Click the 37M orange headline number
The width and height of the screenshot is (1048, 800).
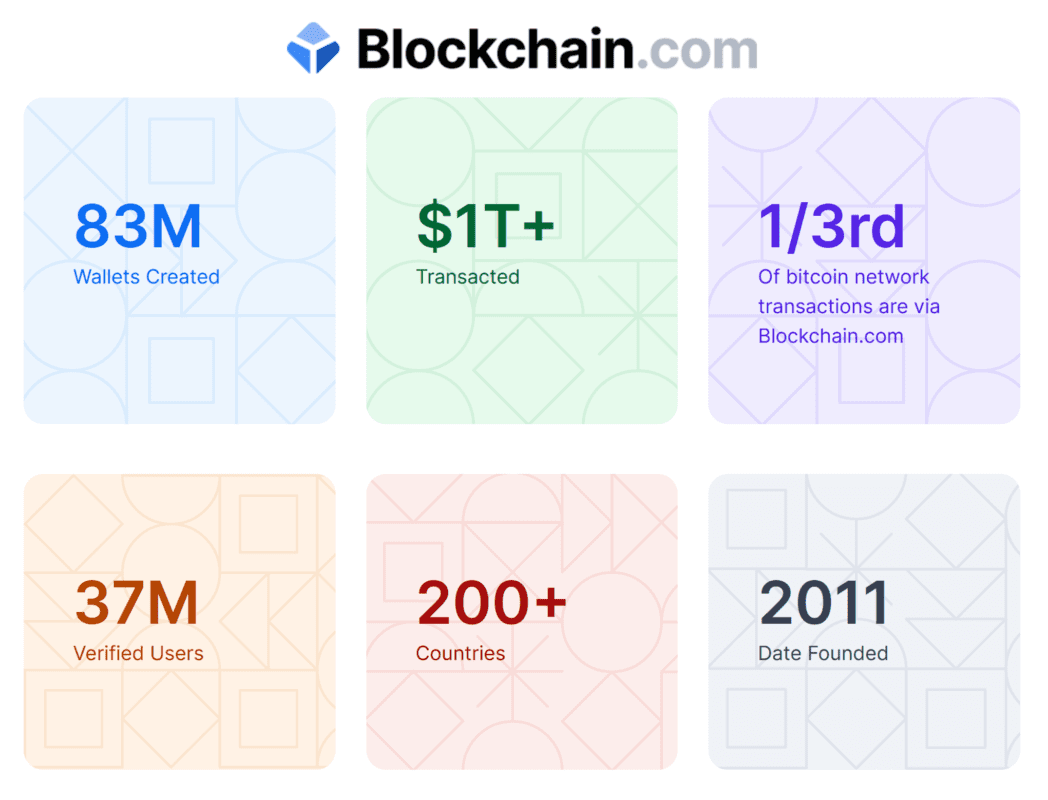pos(136,603)
